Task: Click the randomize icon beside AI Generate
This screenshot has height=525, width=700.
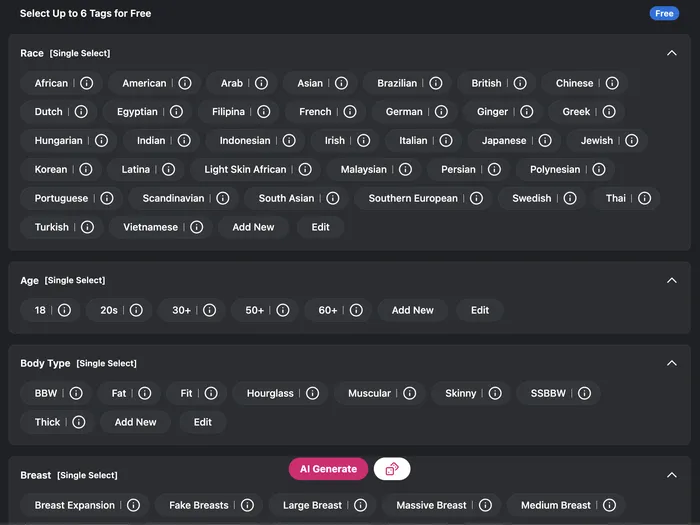Action: [392, 469]
